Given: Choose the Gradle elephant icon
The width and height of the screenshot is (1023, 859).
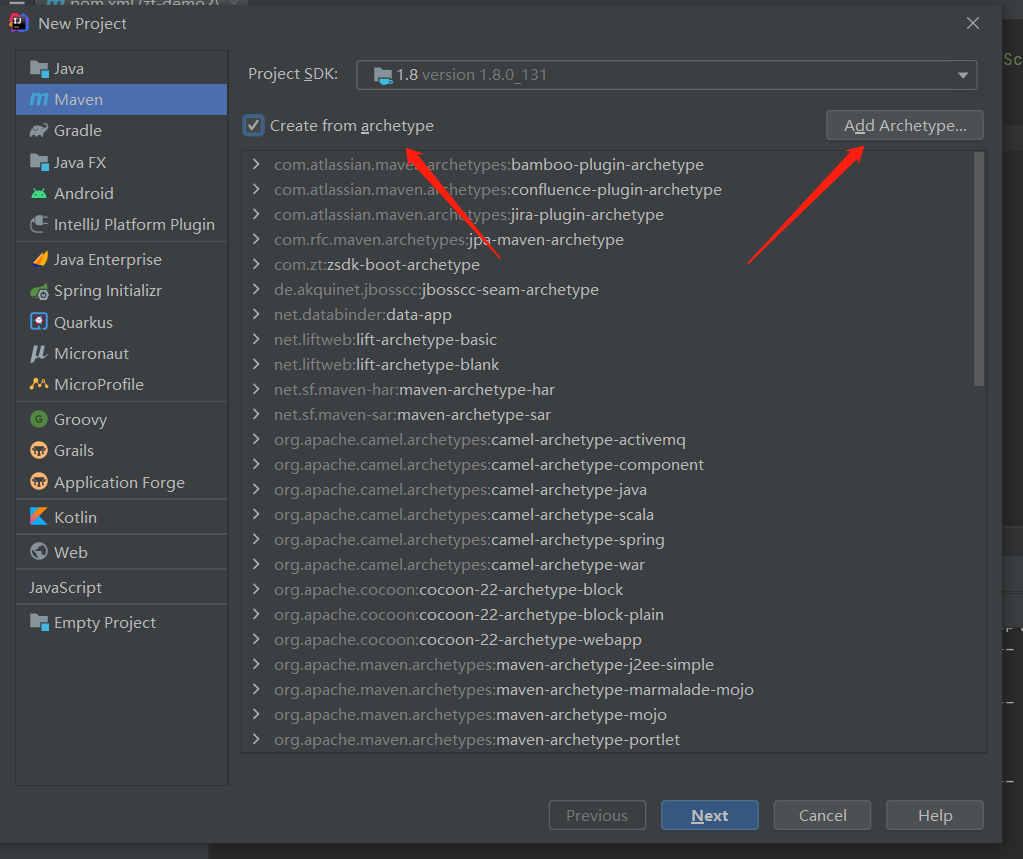Looking at the screenshot, I should (x=39, y=130).
